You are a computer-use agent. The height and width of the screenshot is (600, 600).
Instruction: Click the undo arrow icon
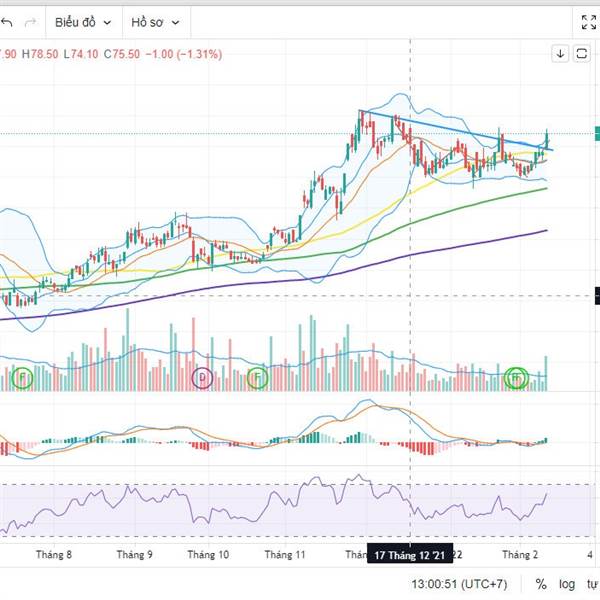[x=7, y=23]
